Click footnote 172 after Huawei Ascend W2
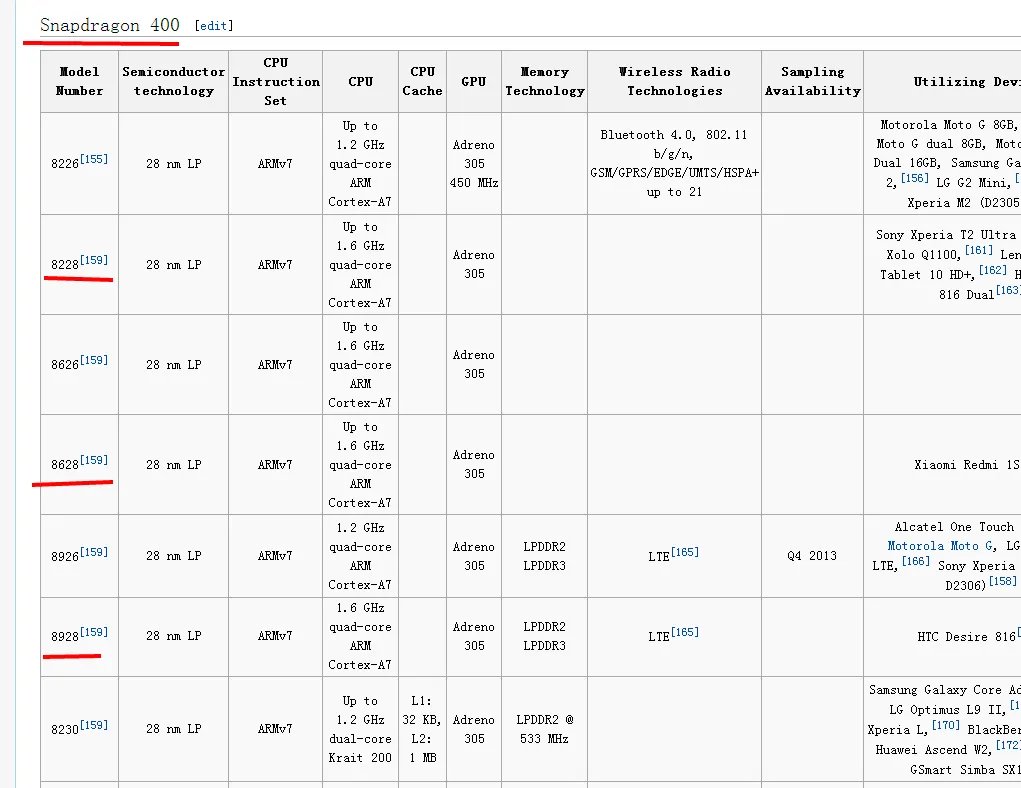Screen dimensions: 1021x788 [1009, 745]
